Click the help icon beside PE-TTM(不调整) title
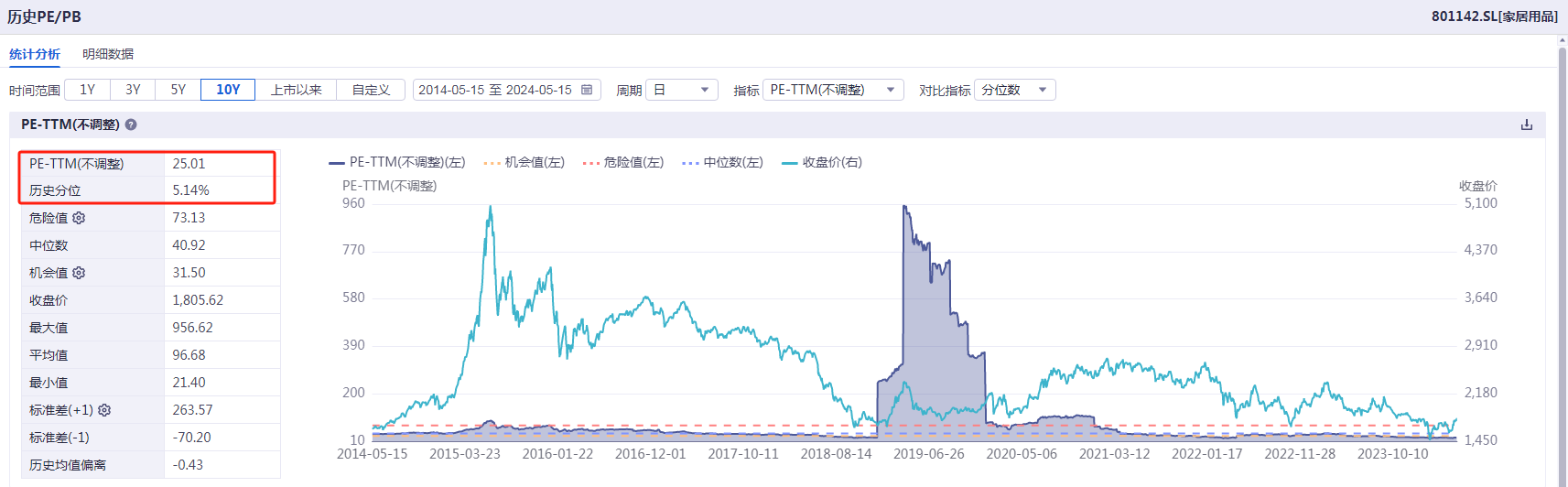1568x487 pixels. [x=131, y=124]
